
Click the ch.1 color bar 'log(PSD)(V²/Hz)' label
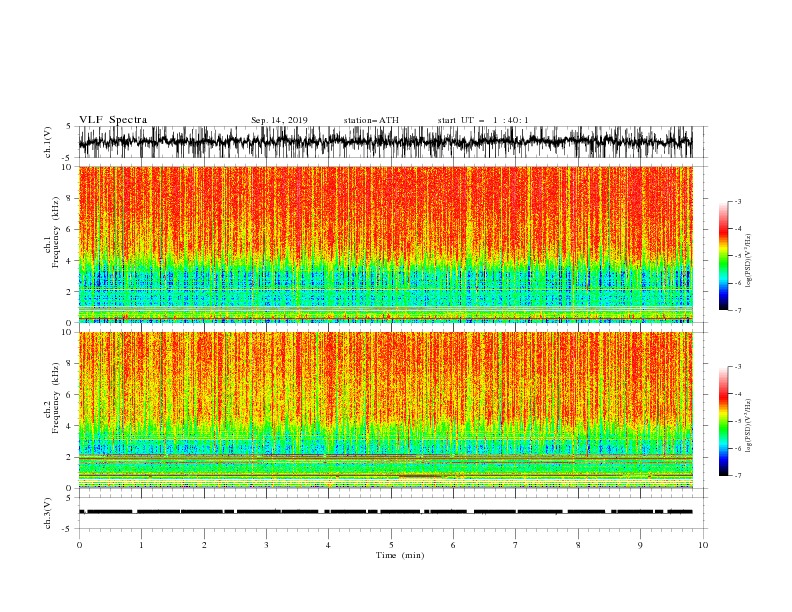(749, 261)
